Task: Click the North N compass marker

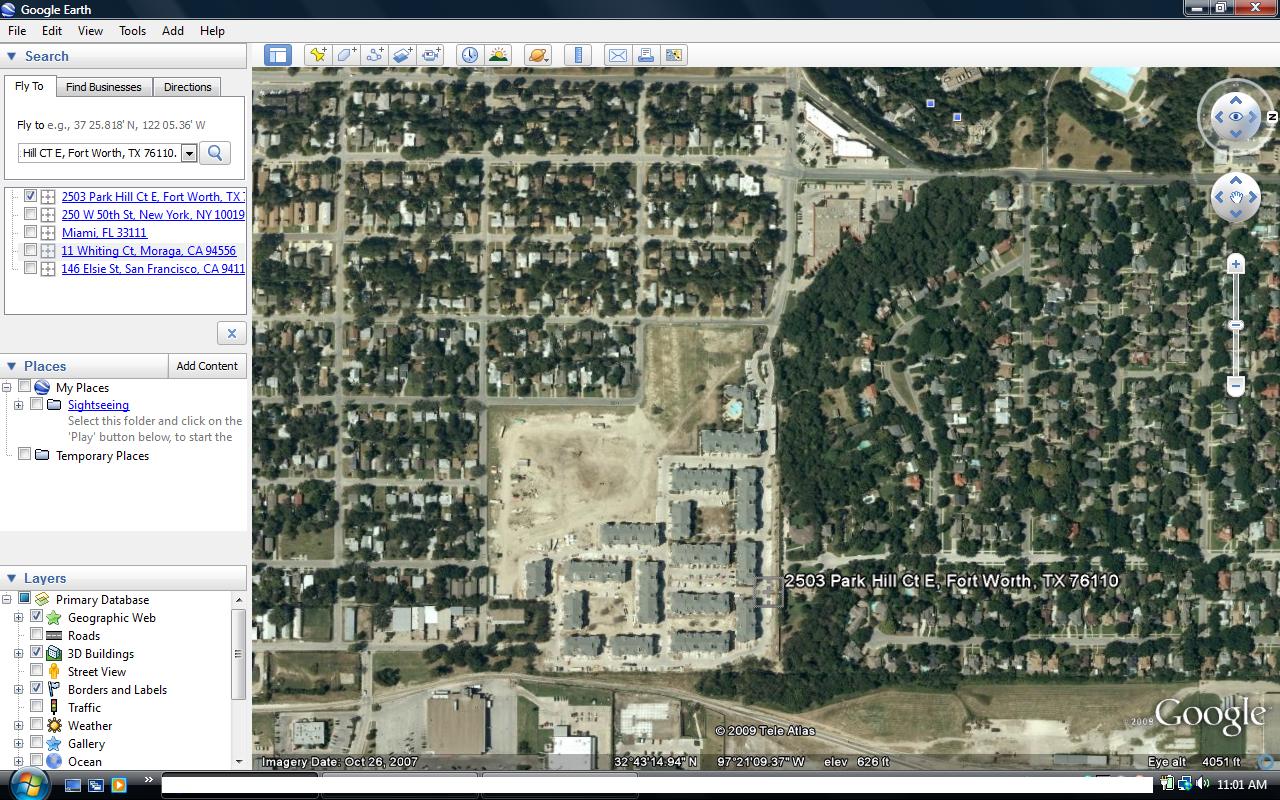Action: point(1272,117)
